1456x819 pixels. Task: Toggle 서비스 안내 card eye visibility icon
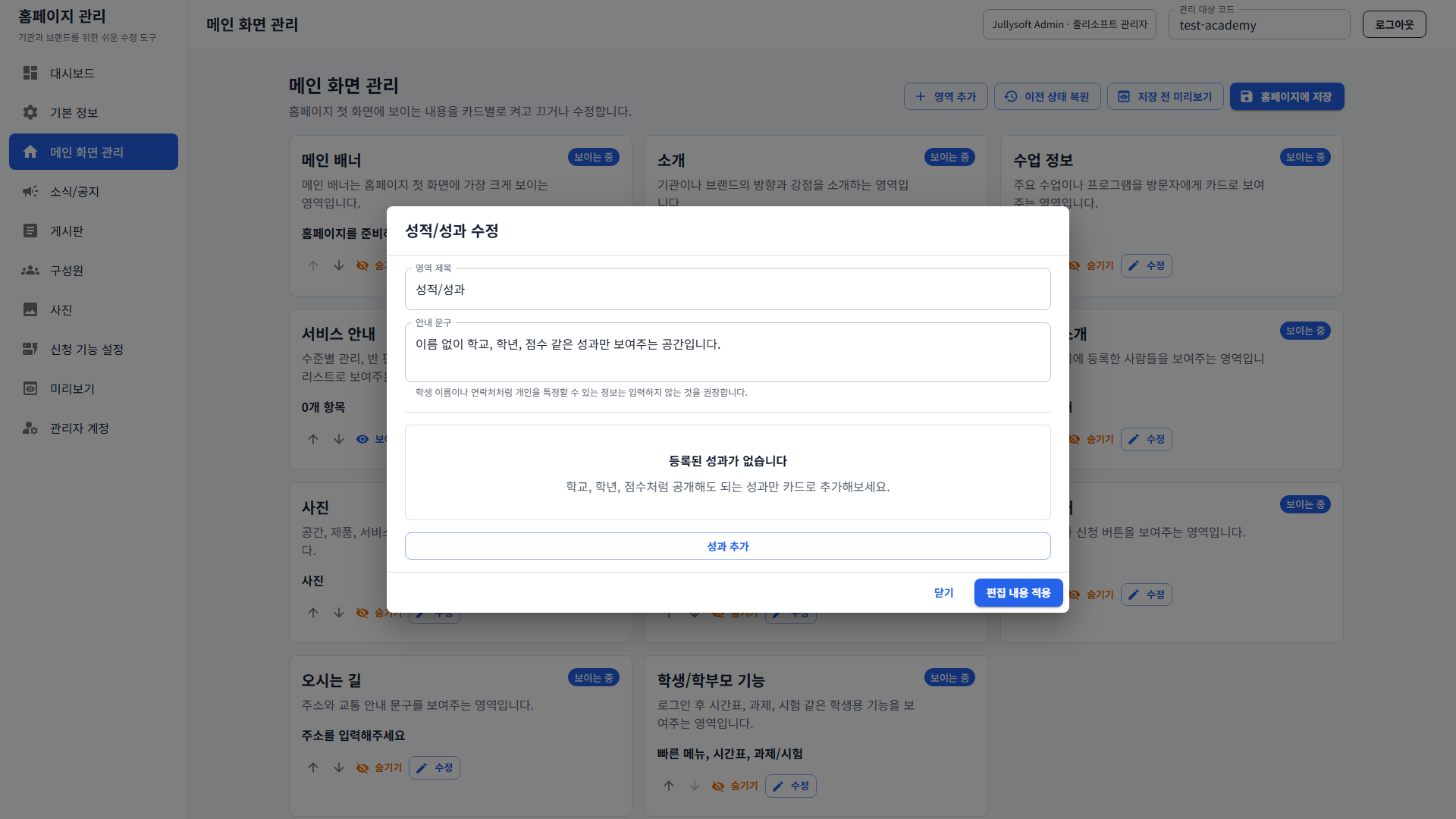click(362, 439)
